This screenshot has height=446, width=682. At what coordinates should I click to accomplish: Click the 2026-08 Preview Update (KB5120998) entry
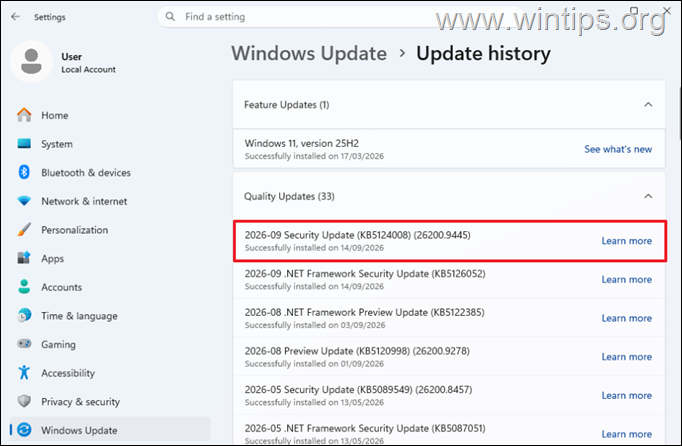coord(449,357)
